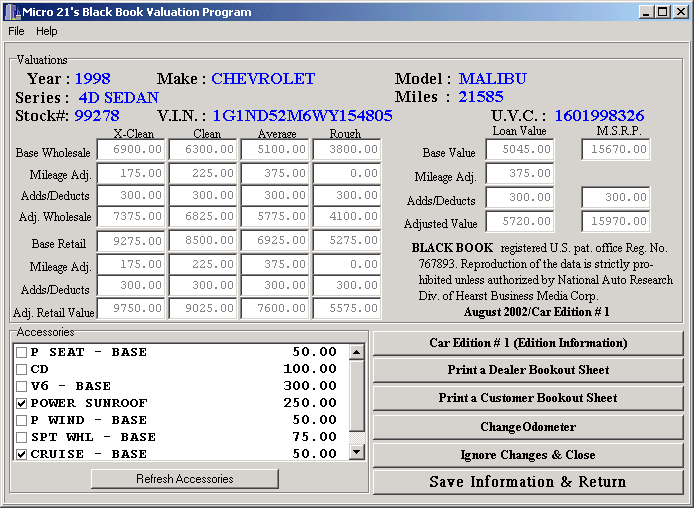Maximize the Black Book window
Image resolution: width=694 pixels, height=508 pixels.
click(663, 12)
